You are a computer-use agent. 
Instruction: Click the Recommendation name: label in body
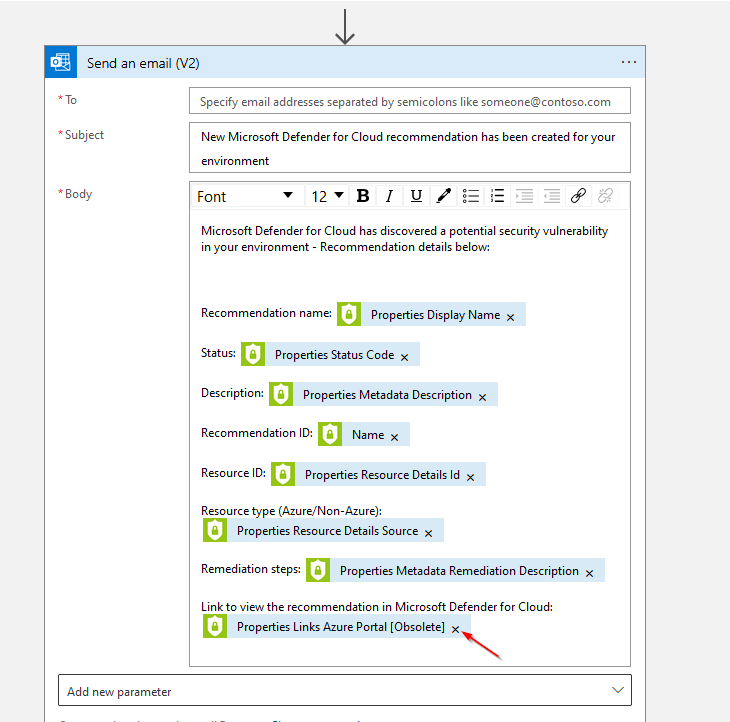point(266,313)
